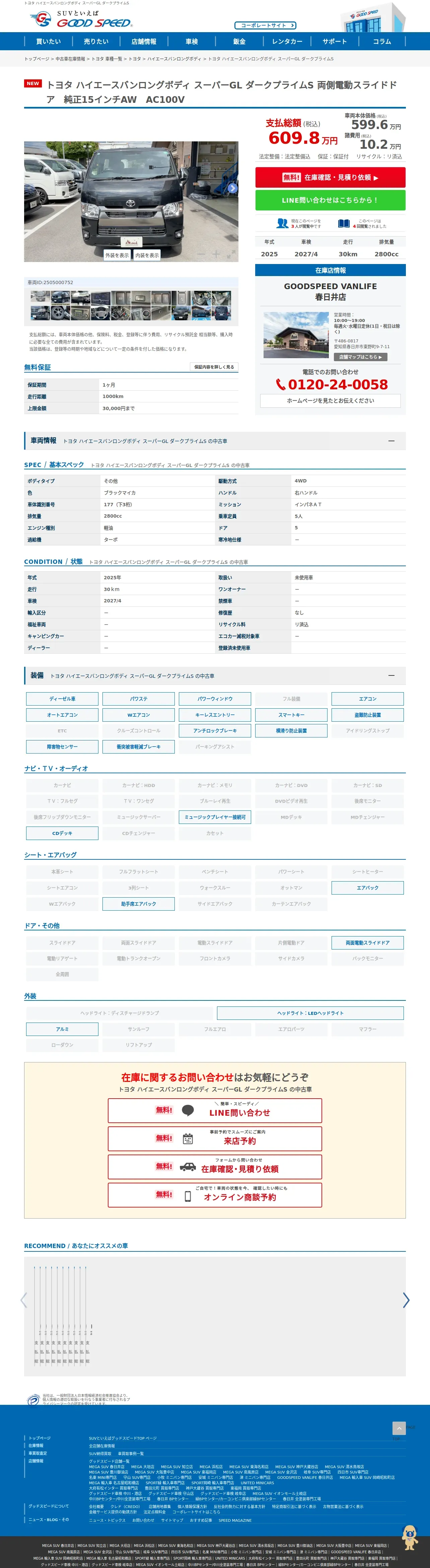Click red 在庫確認・見積り依頼 button
Viewport: 430px width, 1568px height.
pyautogui.click(x=330, y=178)
